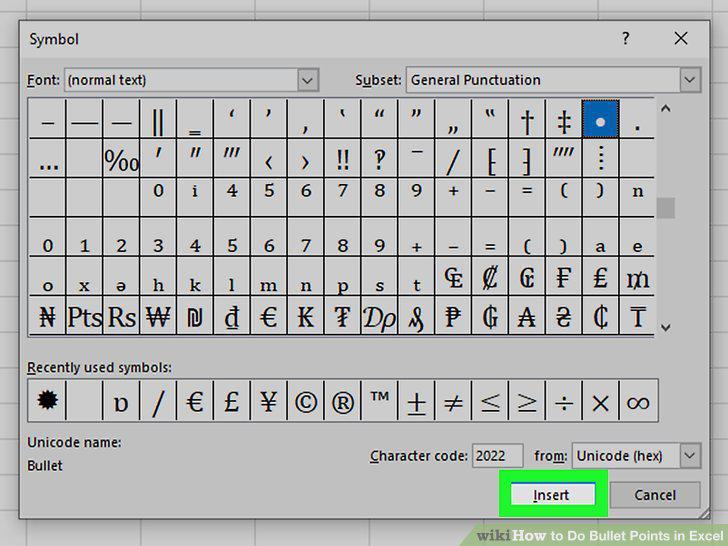The height and width of the screenshot is (546, 728).
Task: Select the French franc symbol
Action: click(564, 277)
